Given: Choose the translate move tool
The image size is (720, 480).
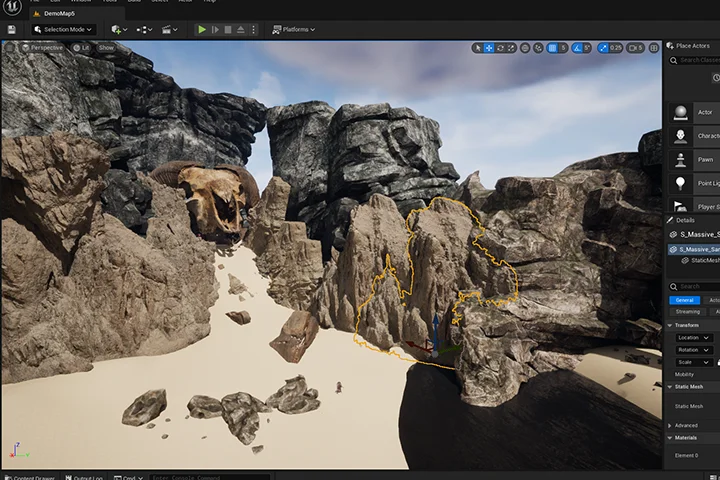Looking at the screenshot, I should 489,48.
